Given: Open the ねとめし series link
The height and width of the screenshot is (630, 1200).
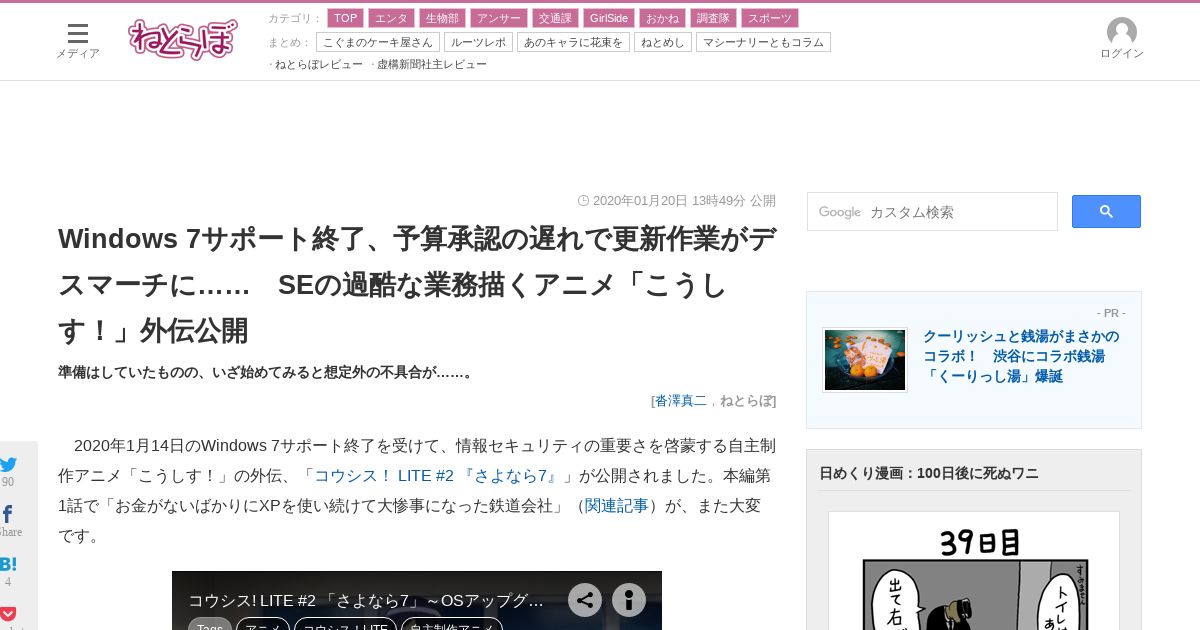Looking at the screenshot, I should pos(663,42).
